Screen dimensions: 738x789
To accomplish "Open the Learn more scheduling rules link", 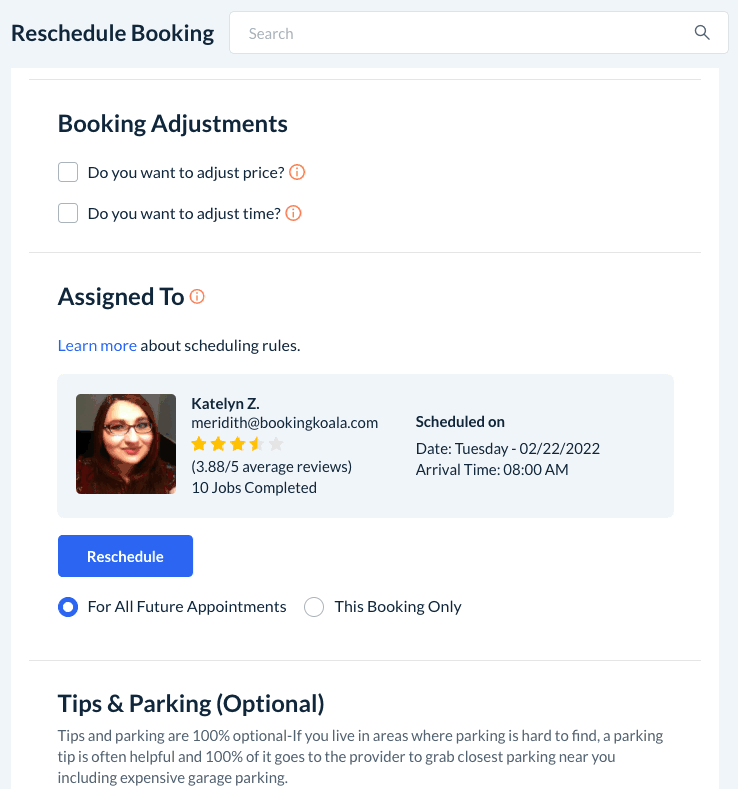I will click(x=97, y=346).
